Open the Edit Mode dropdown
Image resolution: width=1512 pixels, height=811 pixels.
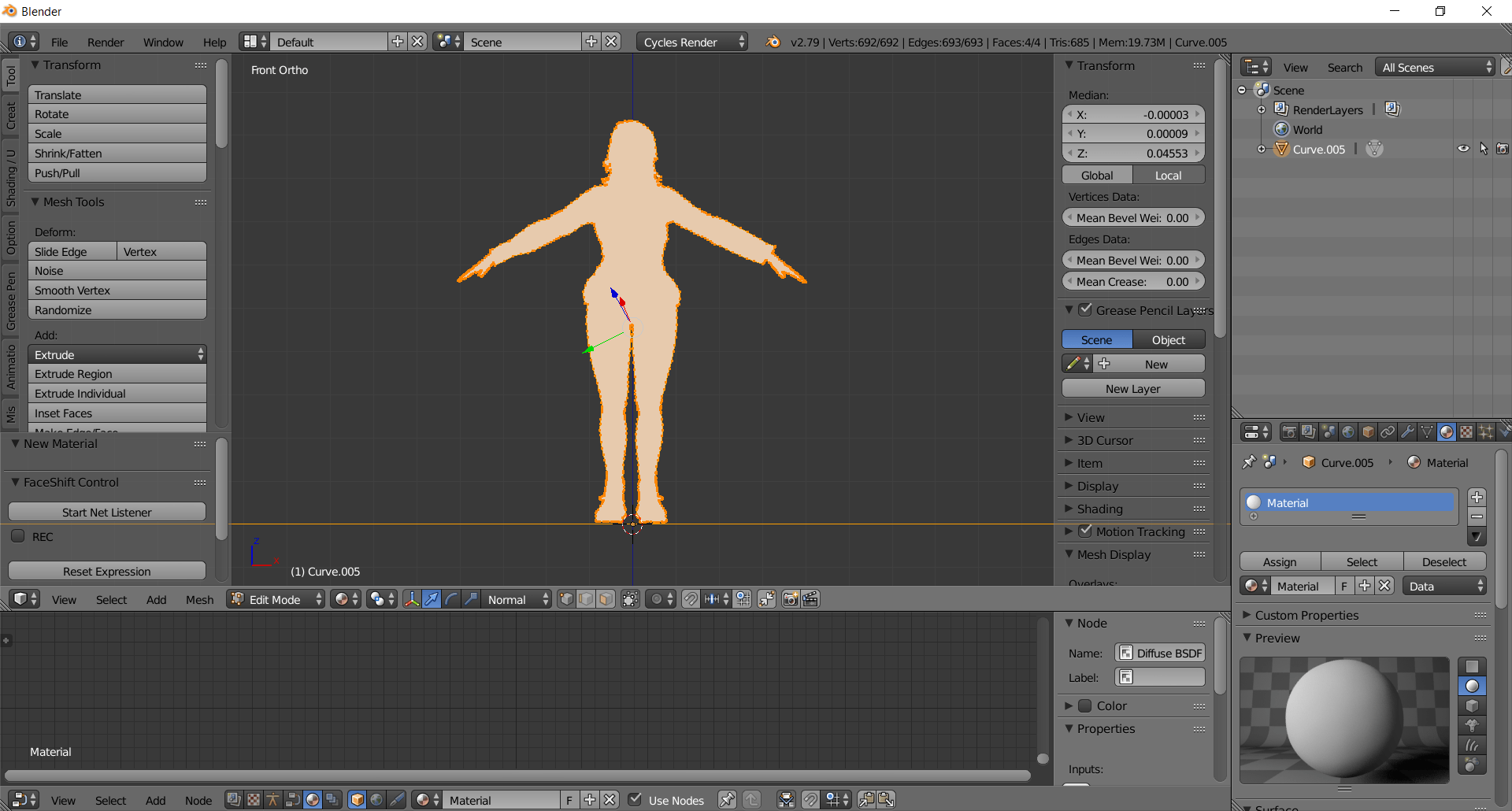coord(276,599)
